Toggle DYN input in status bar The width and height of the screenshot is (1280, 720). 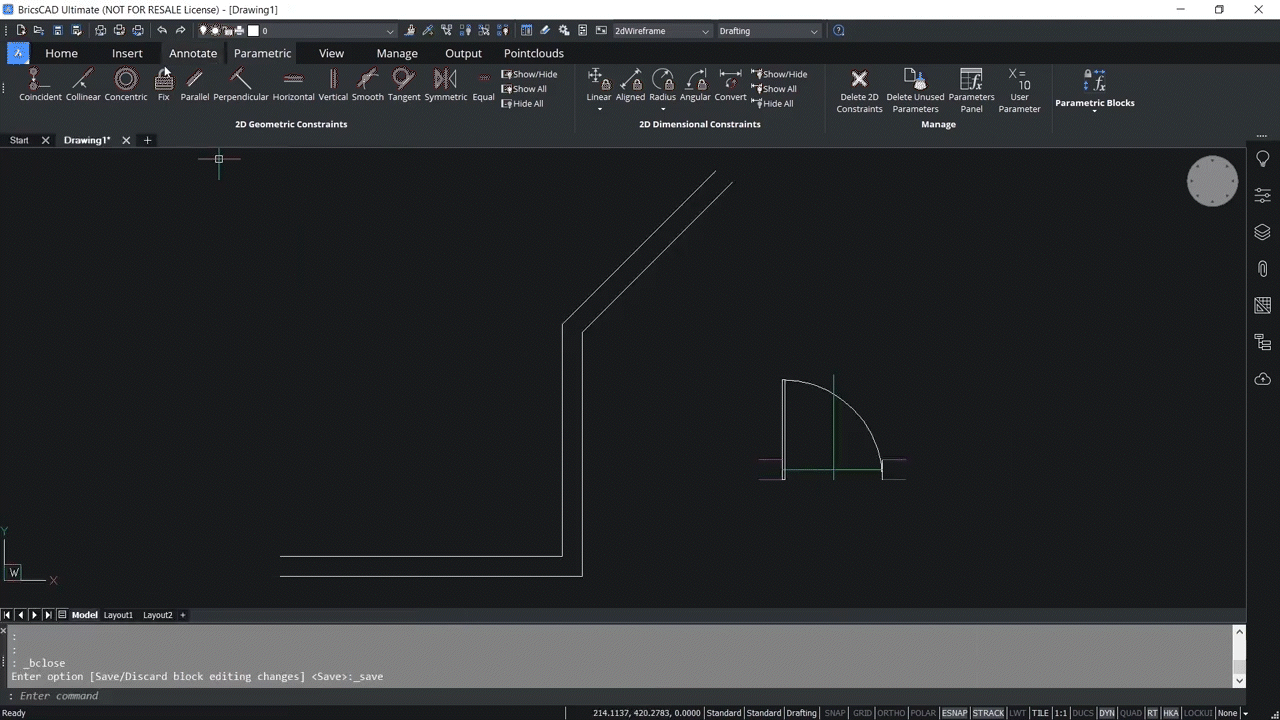tap(1107, 713)
